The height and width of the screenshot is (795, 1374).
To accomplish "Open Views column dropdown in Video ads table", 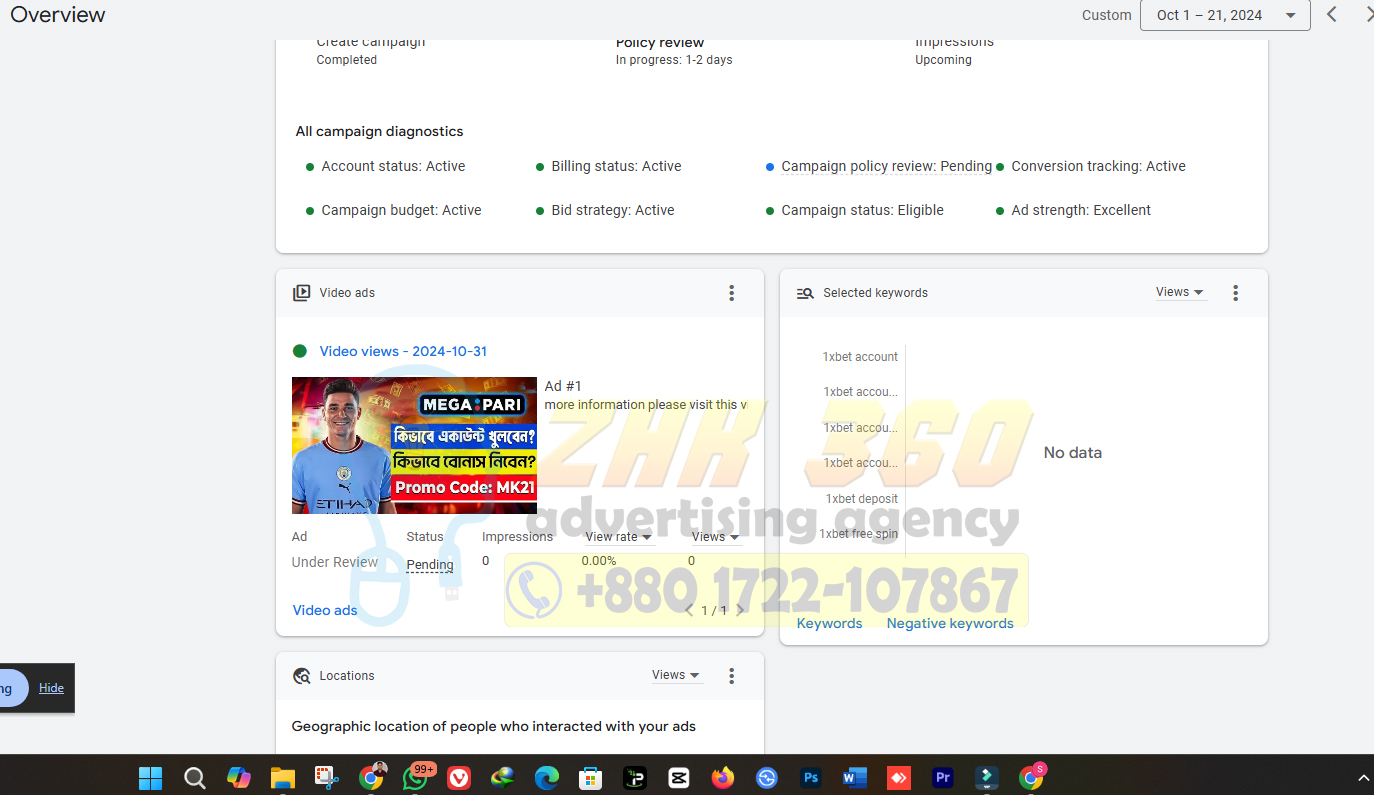I will pyautogui.click(x=716, y=537).
